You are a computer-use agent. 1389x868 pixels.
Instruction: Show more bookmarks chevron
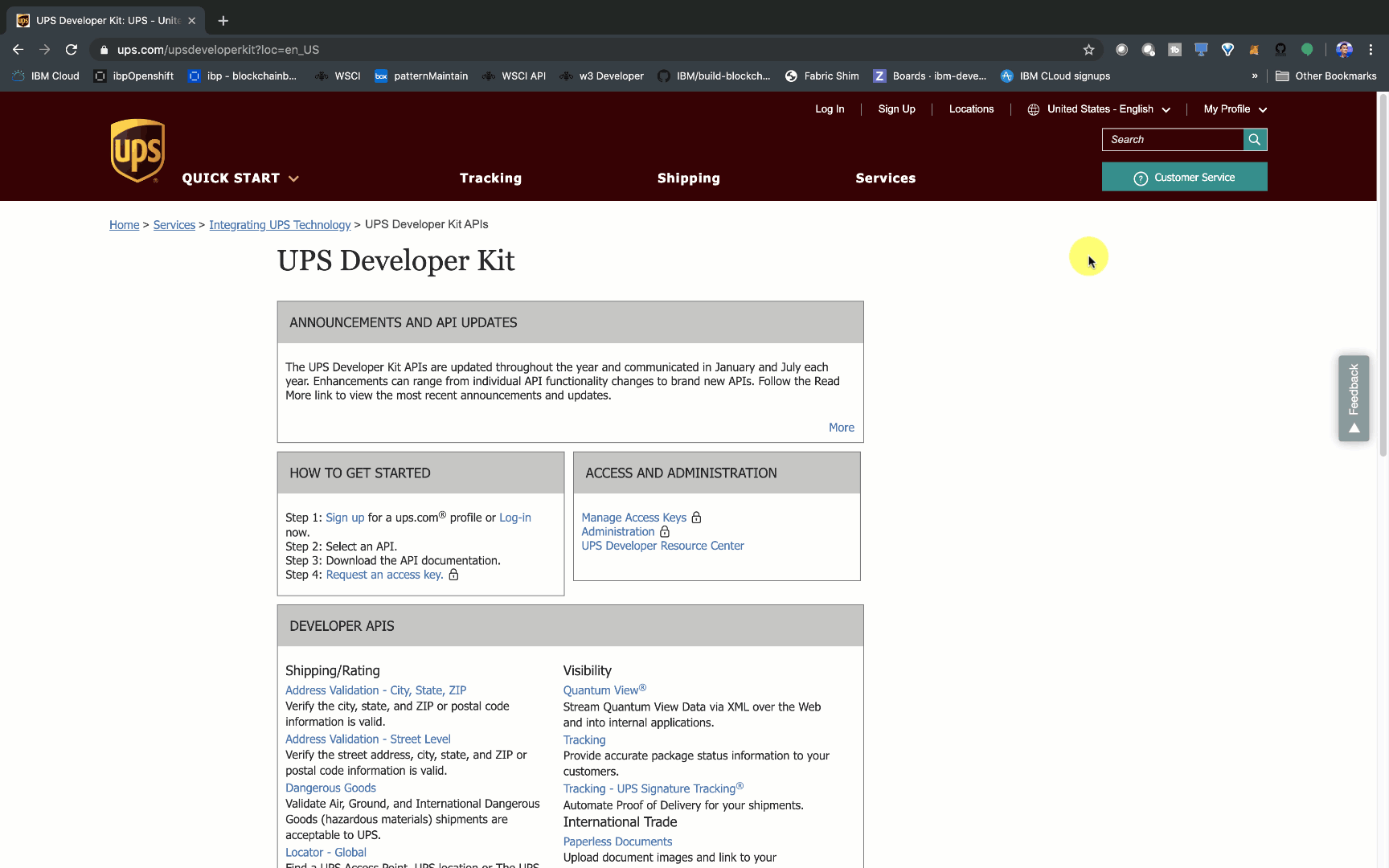pos(1255,76)
